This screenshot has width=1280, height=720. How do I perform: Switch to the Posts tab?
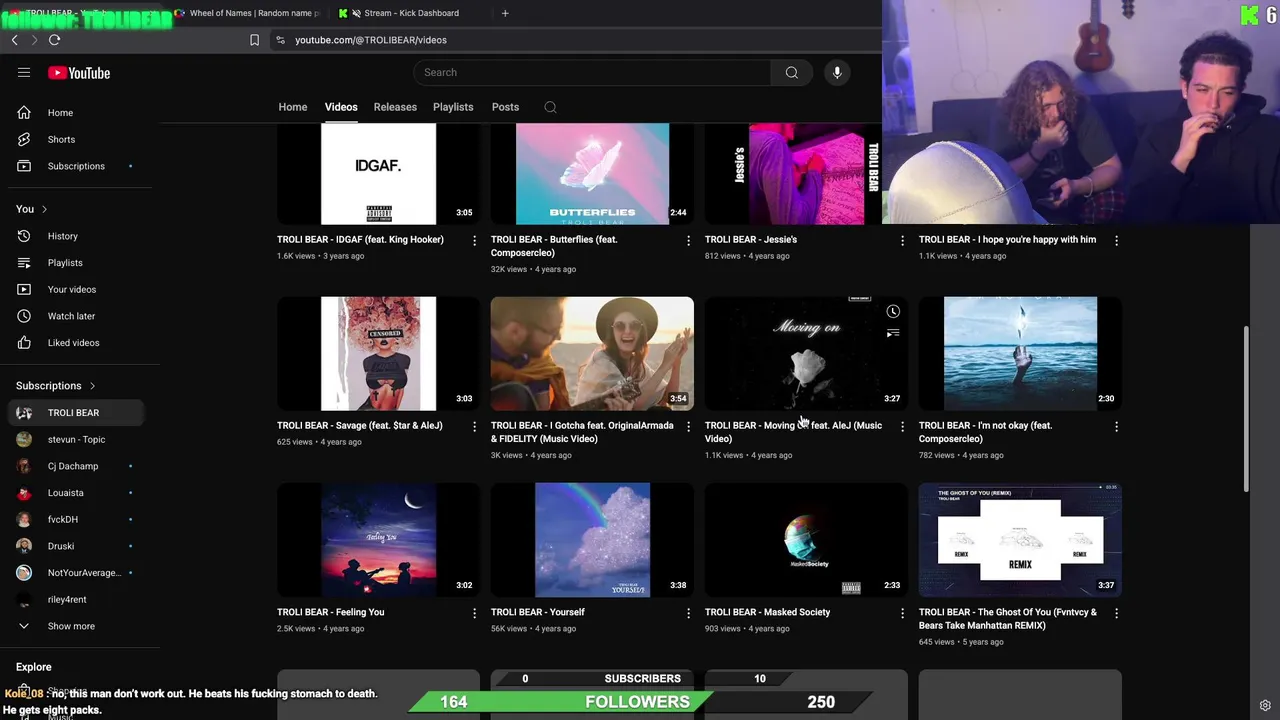[505, 107]
